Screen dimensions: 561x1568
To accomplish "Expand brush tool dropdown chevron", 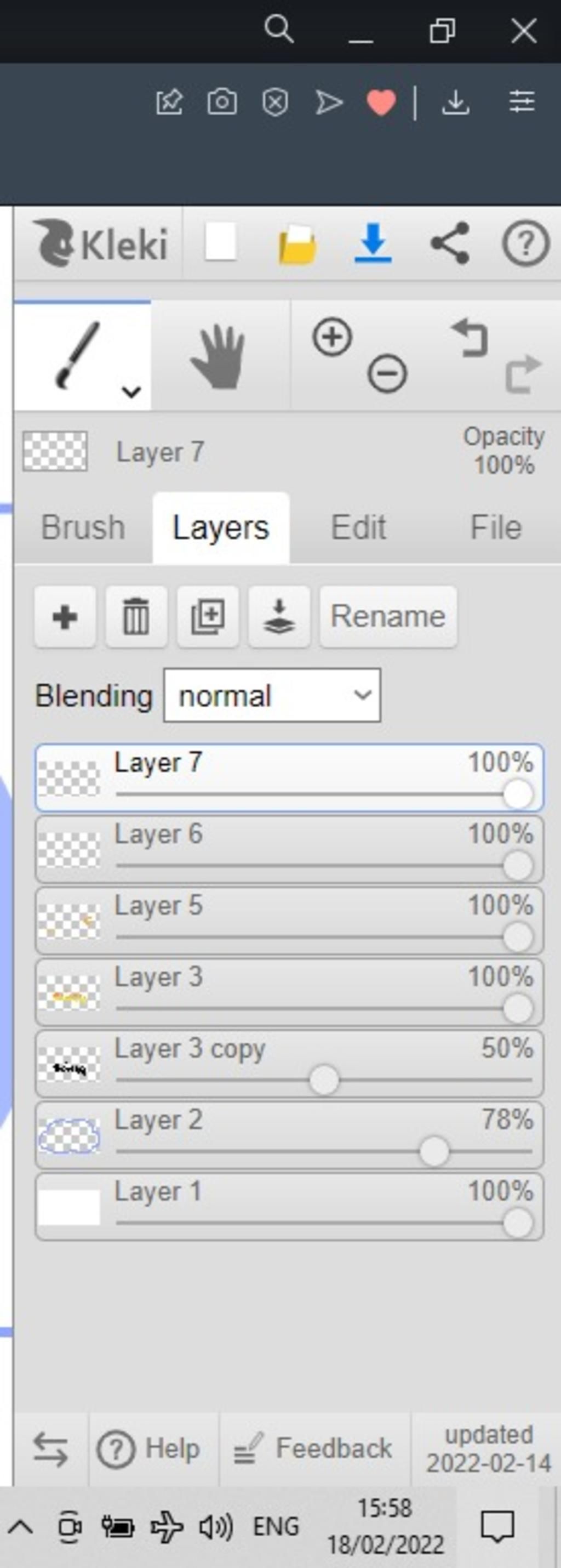I will pyautogui.click(x=131, y=391).
